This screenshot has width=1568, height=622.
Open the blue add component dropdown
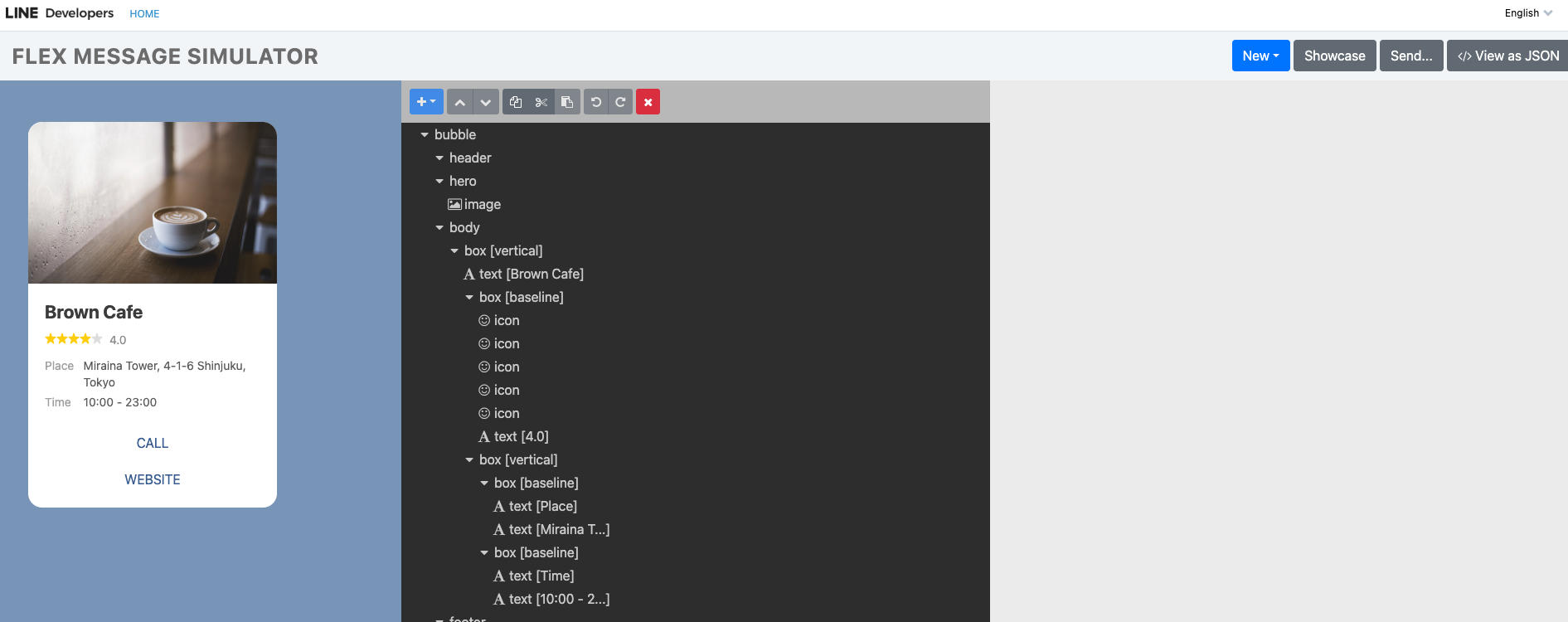click(x=426, y=102)
